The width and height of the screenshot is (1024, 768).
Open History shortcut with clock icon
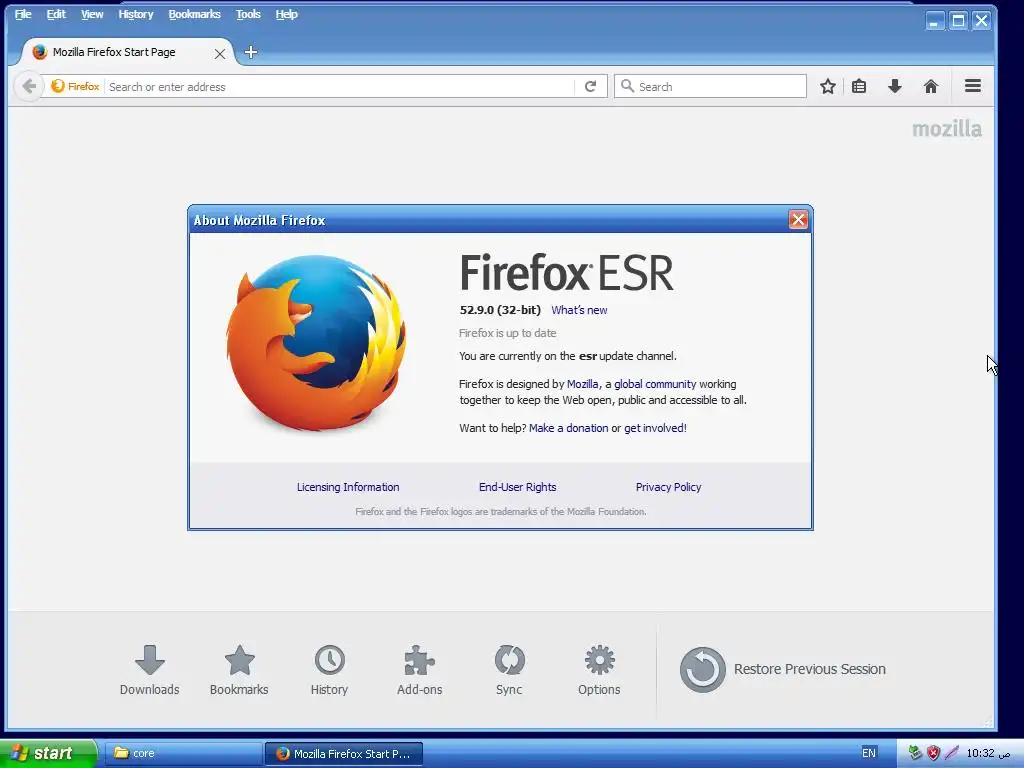pos(329,669)
